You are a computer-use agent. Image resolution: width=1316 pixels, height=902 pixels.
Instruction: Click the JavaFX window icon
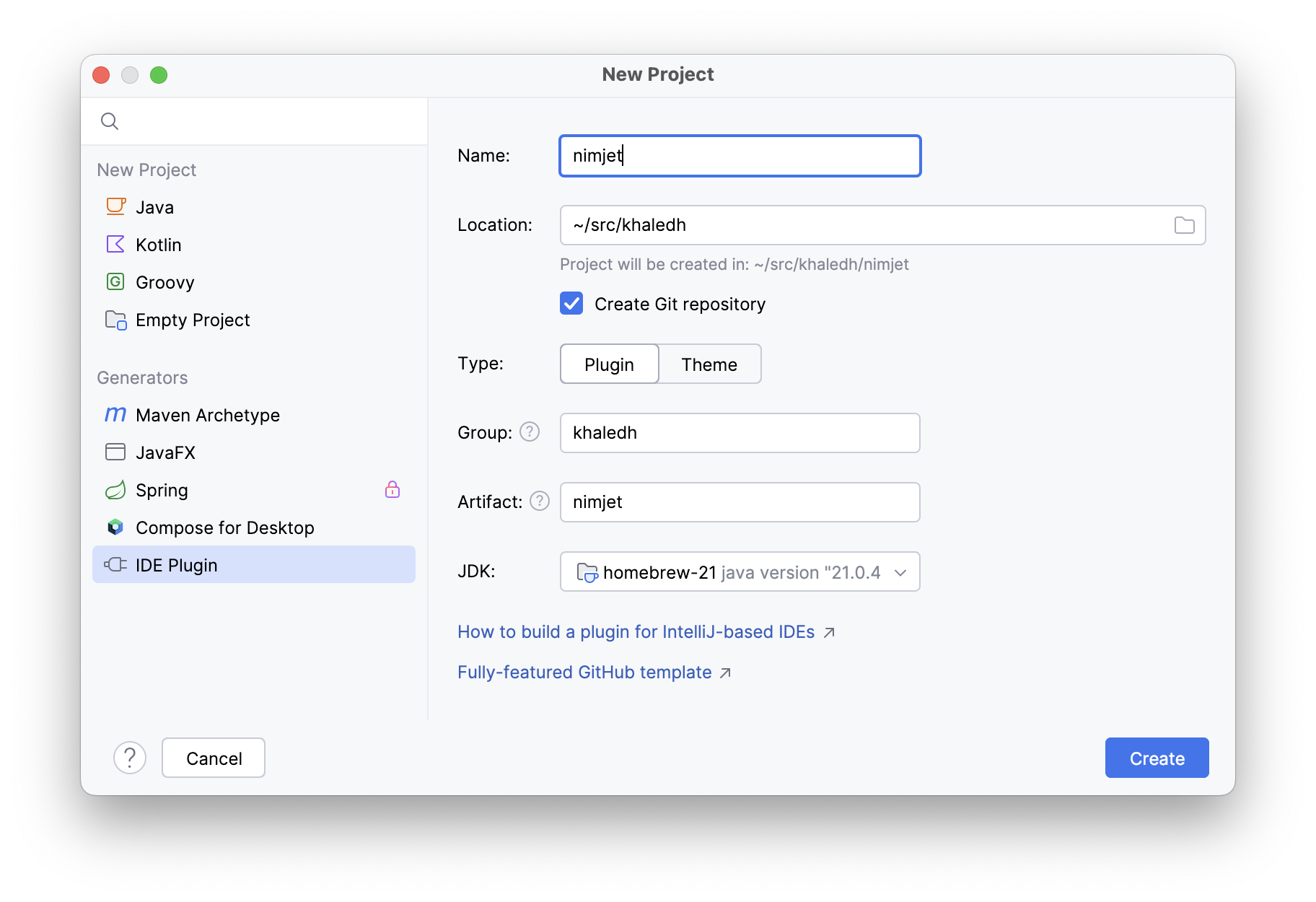[x=115, y=452]
